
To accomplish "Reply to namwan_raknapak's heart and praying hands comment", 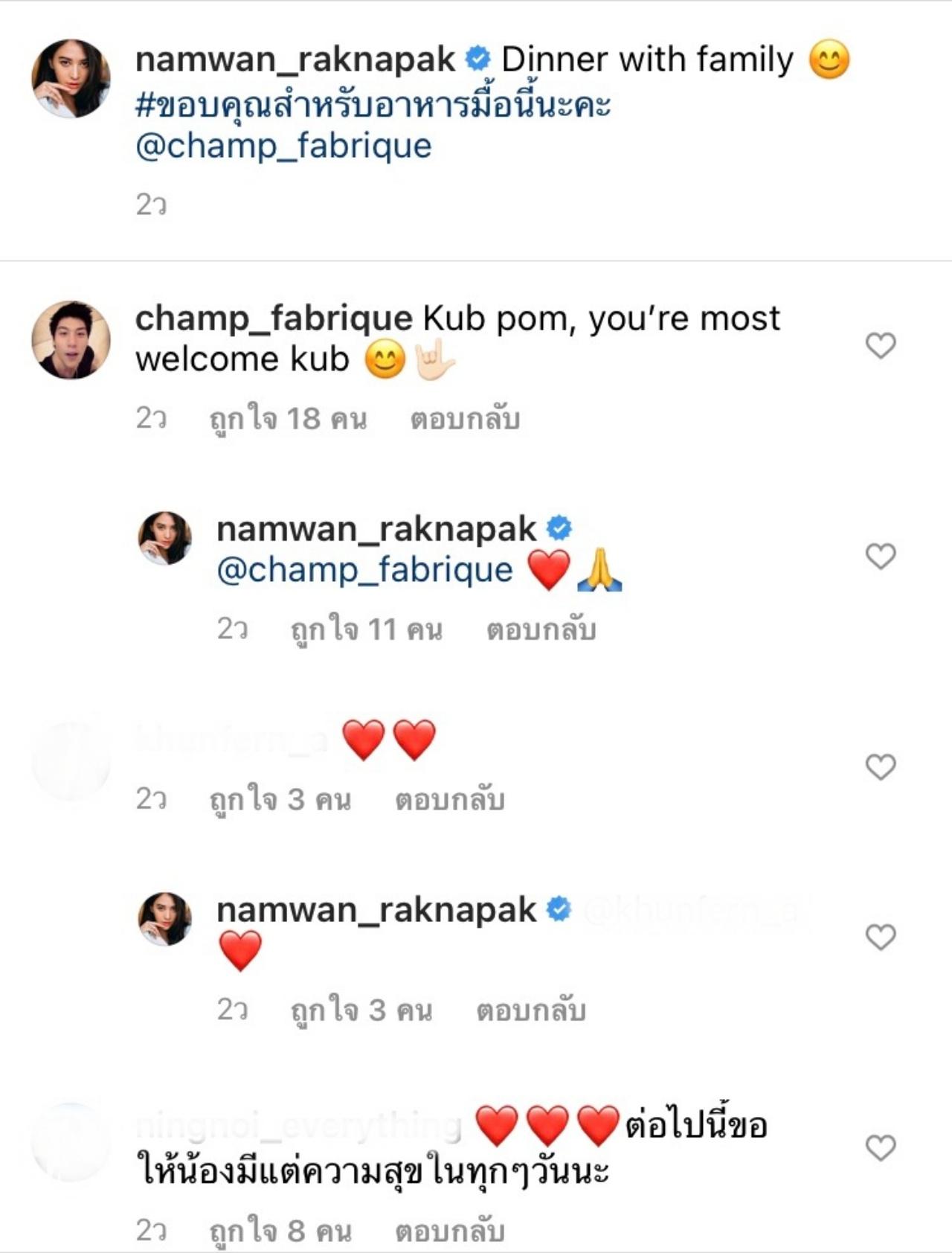I will pyautogui.click(x=541, y=630).
